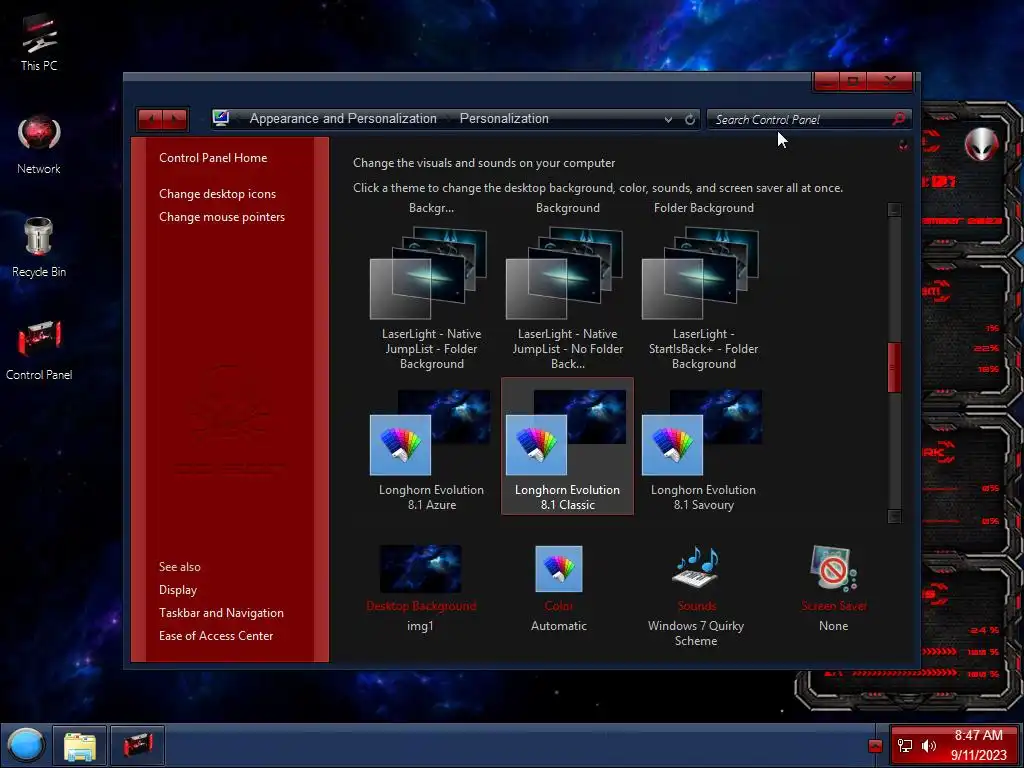The image size is (1024, 768).
Task: Click the 'Automatic' color label
Action: 559,626
